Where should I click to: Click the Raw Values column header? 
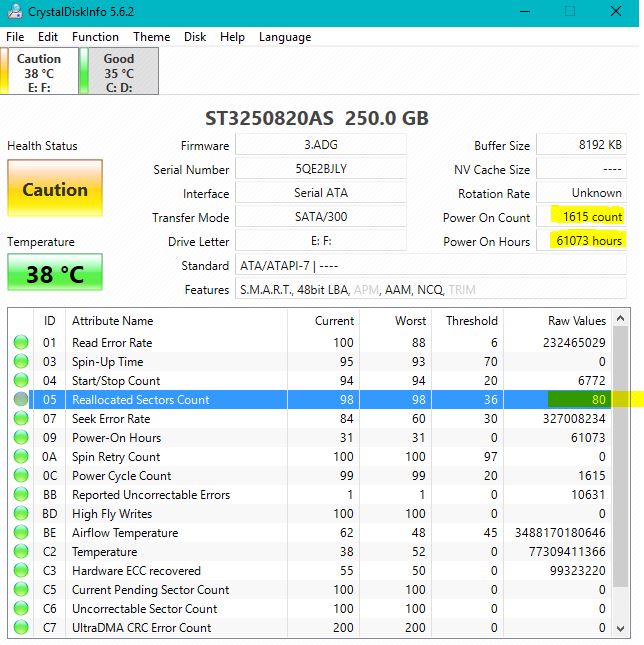pos(558,320)
